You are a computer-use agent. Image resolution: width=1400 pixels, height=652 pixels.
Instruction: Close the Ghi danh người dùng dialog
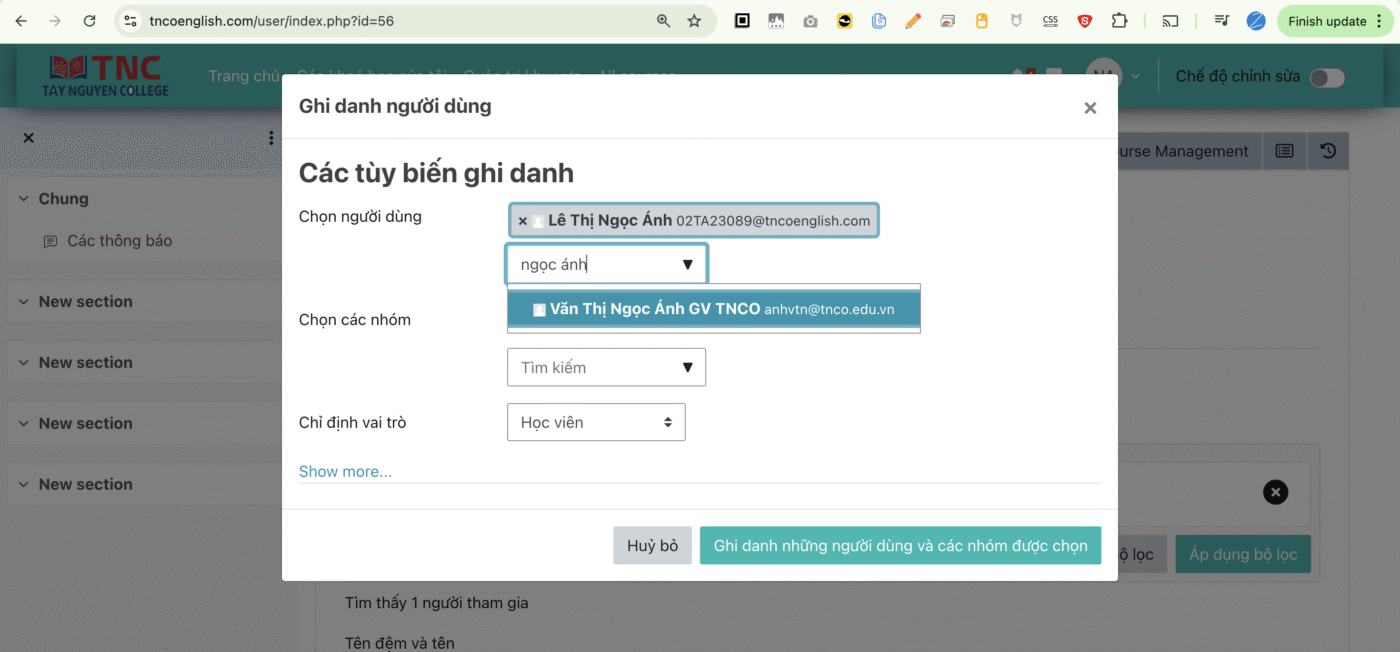coord(1090,108)
